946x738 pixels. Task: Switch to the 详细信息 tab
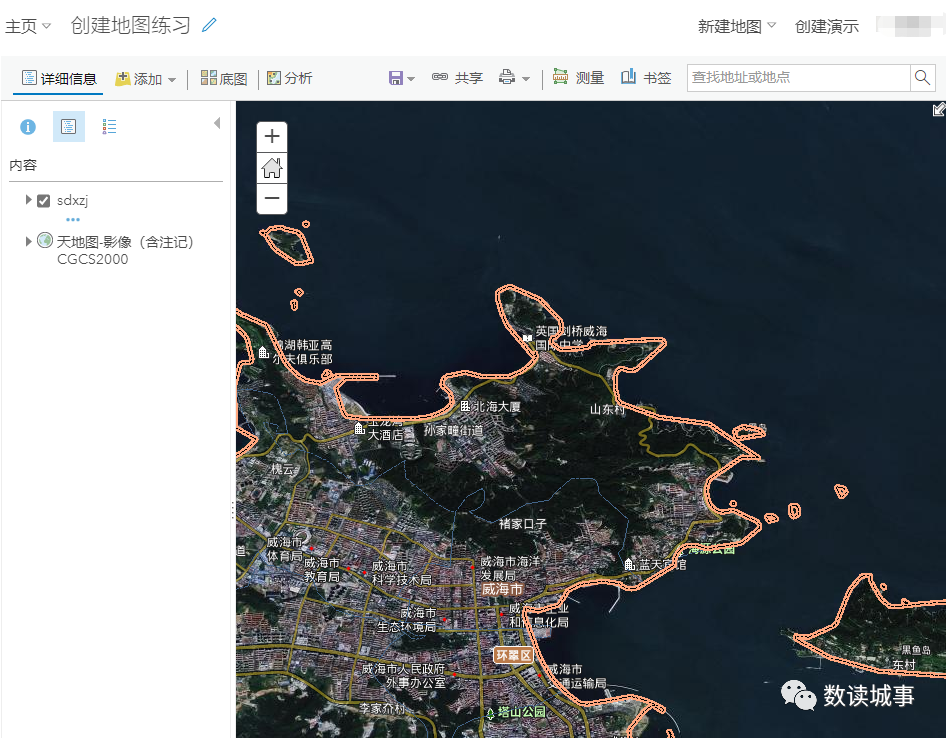tap(59, 78)
